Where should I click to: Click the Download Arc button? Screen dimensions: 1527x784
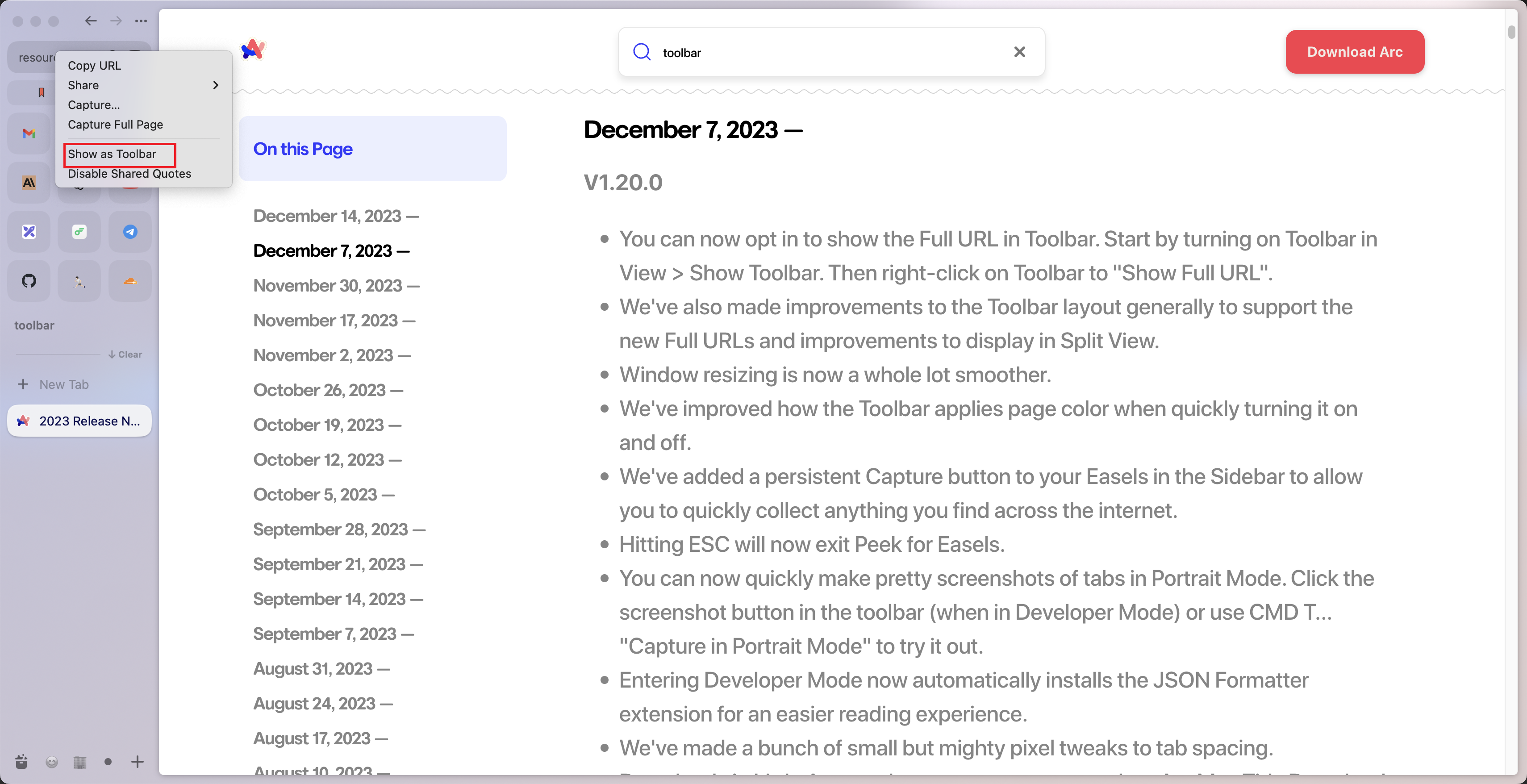1355,52
